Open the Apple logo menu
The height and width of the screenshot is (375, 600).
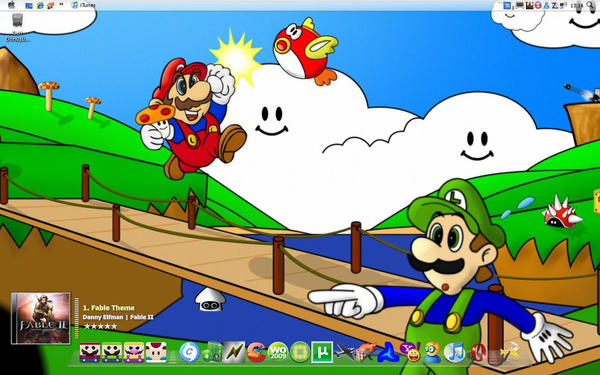pos(11,5)
